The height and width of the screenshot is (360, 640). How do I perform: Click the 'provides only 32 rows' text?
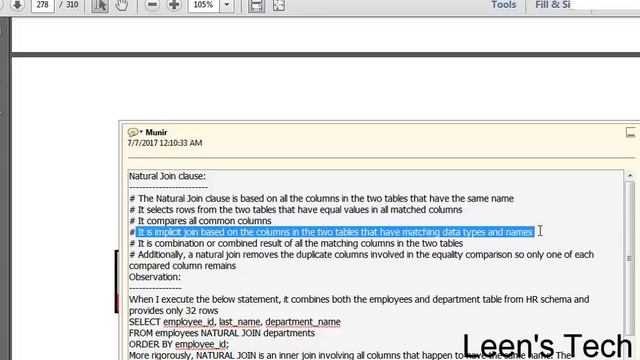coord(173,311)
